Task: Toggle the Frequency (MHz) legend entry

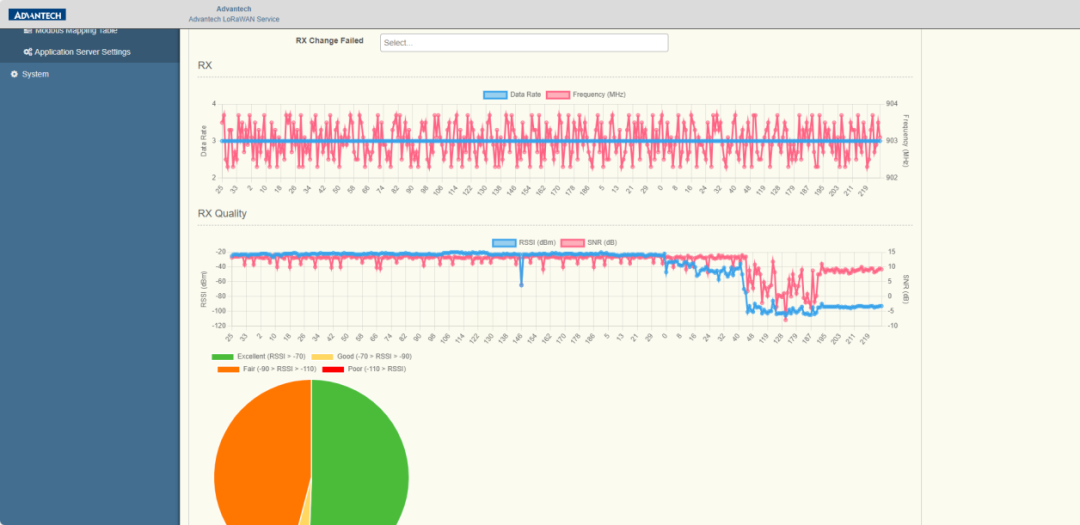Action: 585,94
